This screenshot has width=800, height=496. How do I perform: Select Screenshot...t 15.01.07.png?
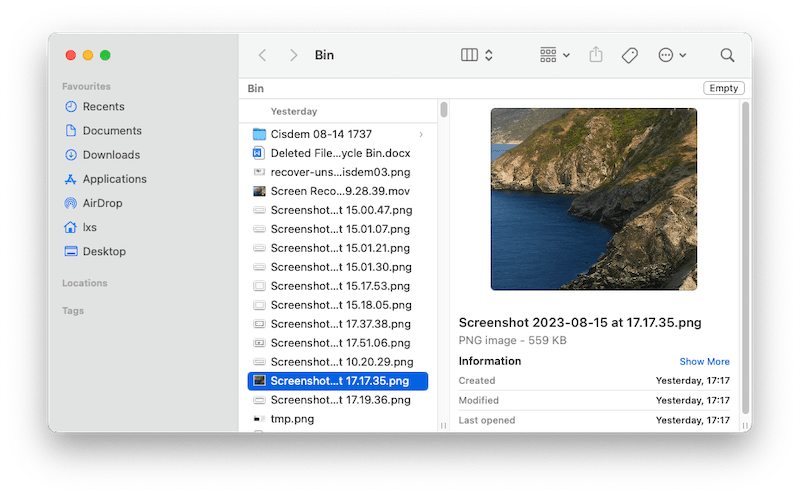pos(338,229)
